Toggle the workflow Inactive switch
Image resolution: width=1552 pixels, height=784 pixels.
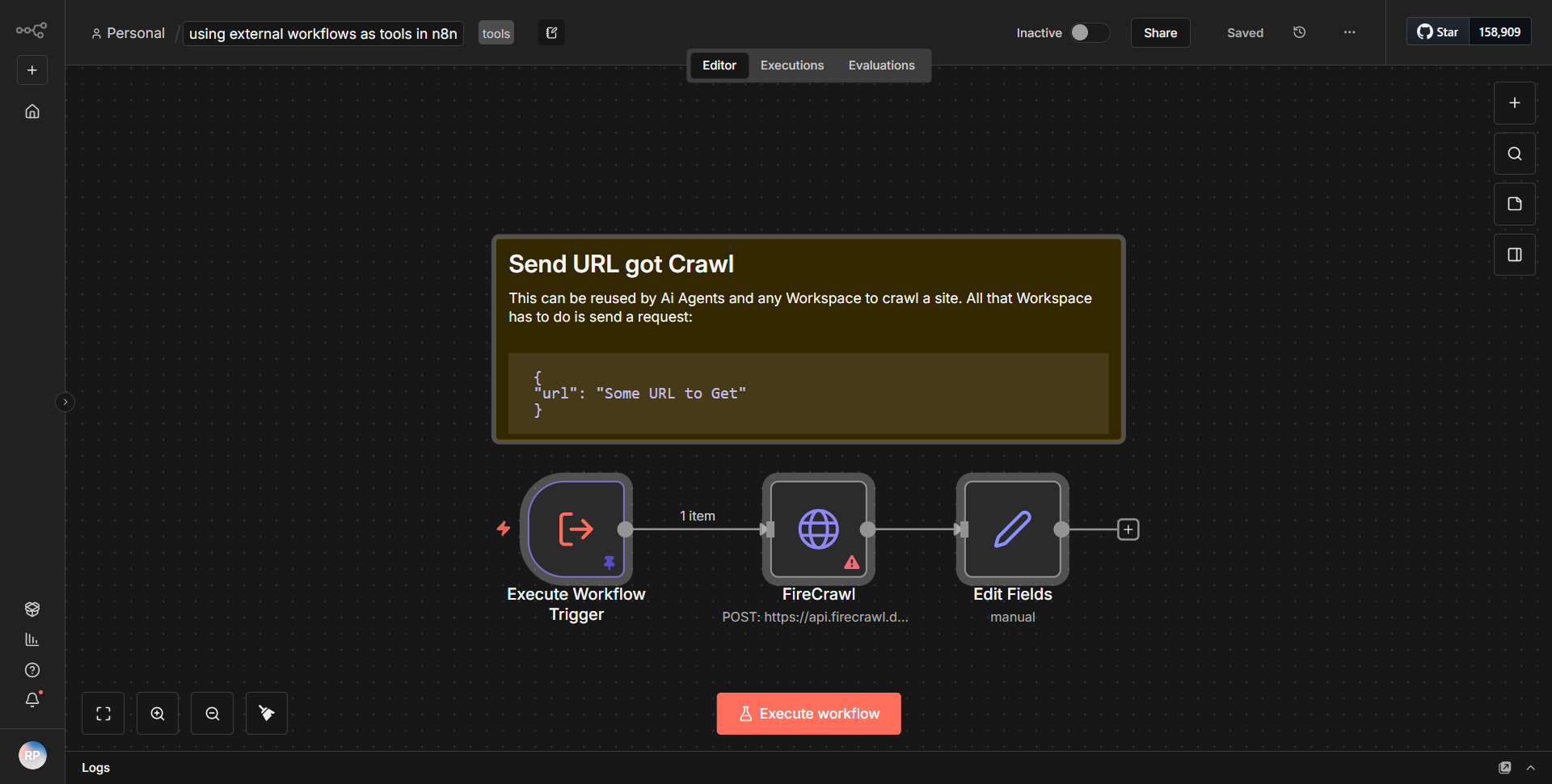coord(1090,32)
